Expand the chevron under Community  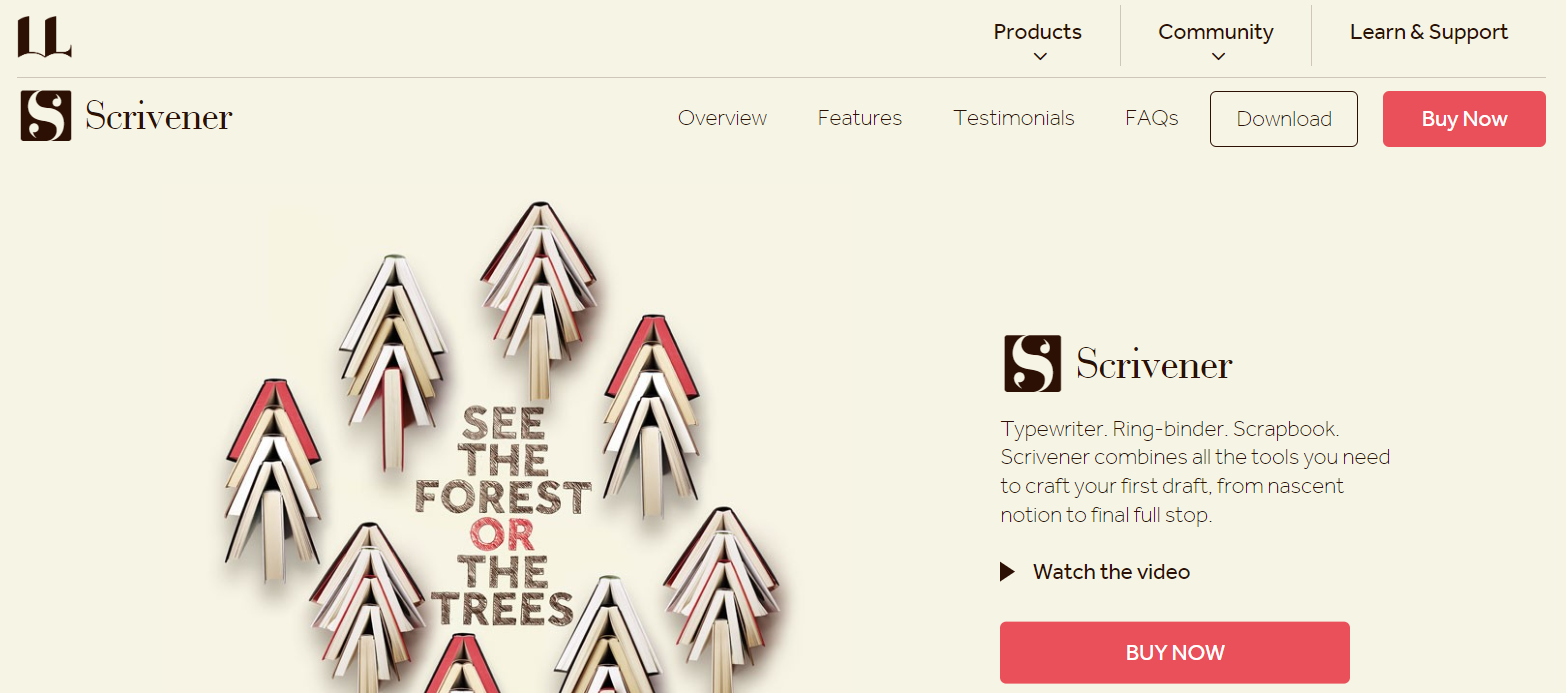[x=1218, y=57]
